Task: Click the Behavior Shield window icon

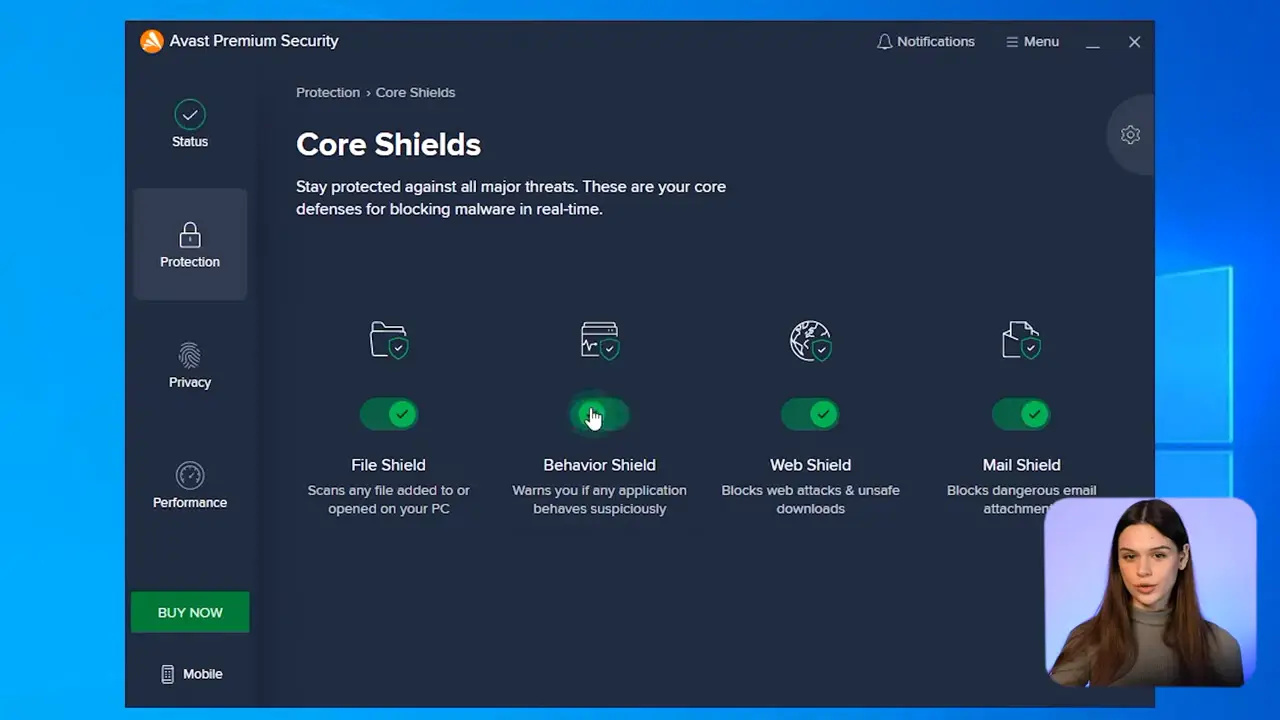Action: 600,340
